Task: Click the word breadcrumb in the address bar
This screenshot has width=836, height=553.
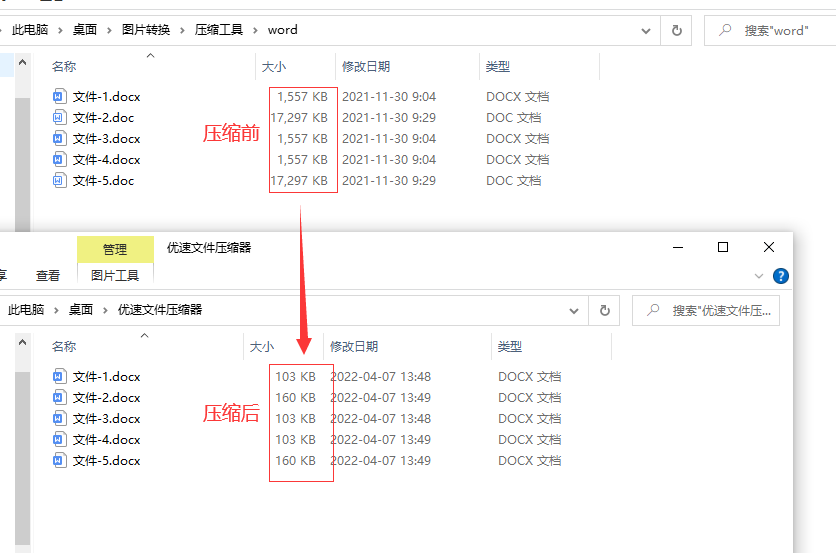Action: (x=283, y=30)
